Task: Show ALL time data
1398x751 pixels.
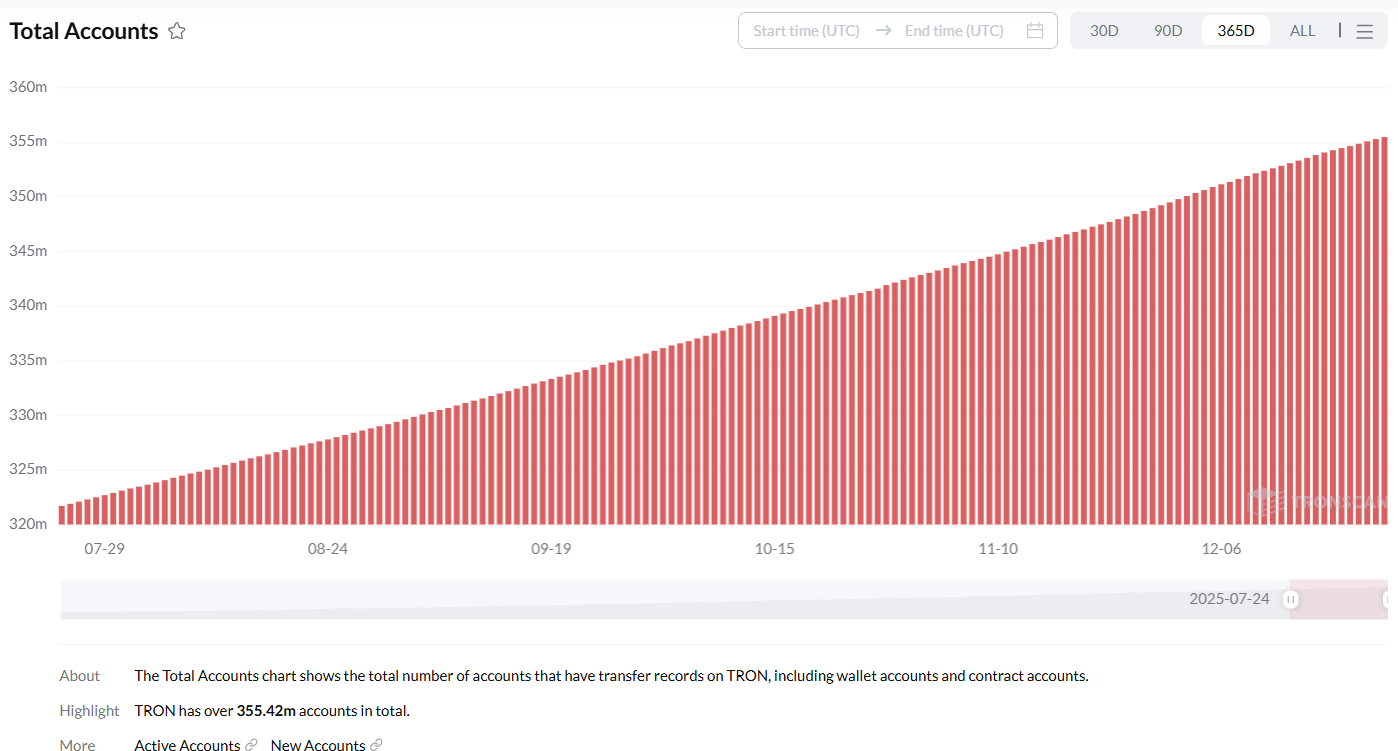Action: point(1302,31)
